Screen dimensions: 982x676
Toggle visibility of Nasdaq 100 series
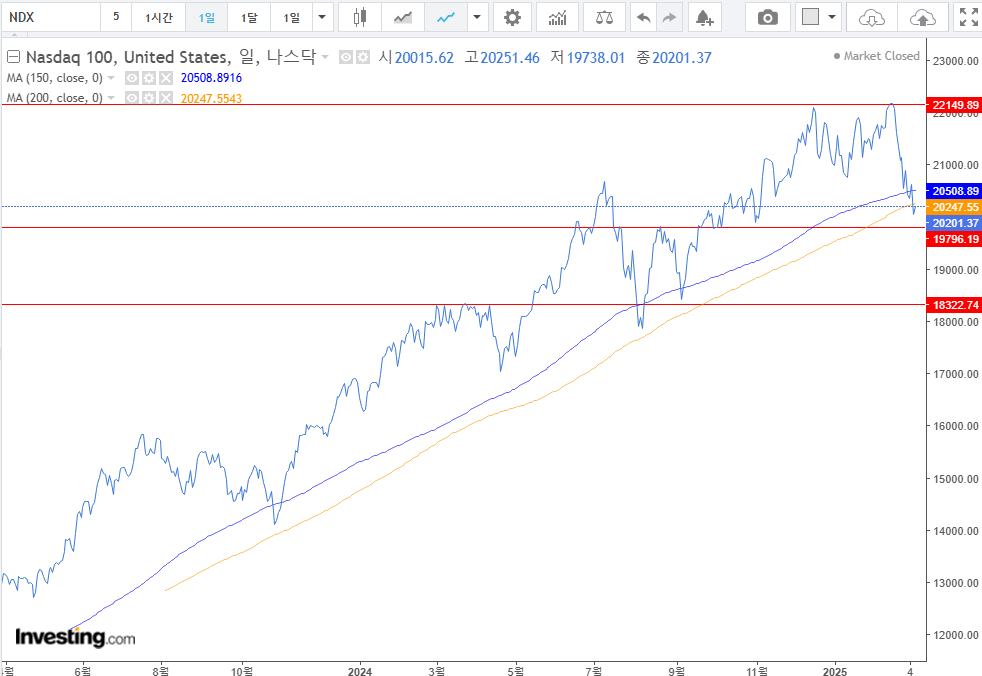point(346,58)
